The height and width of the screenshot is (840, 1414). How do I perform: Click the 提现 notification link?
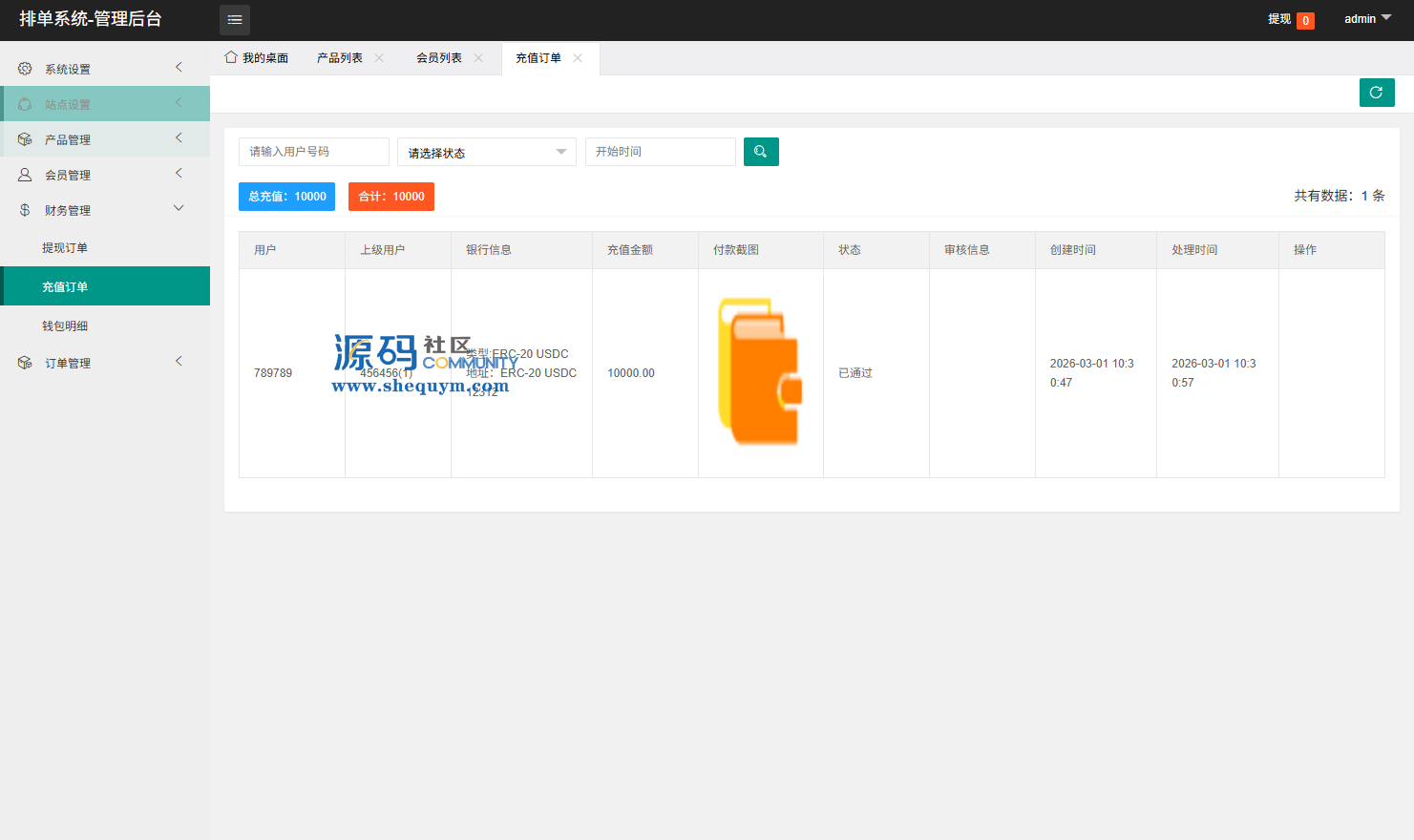coord(1279,19)
